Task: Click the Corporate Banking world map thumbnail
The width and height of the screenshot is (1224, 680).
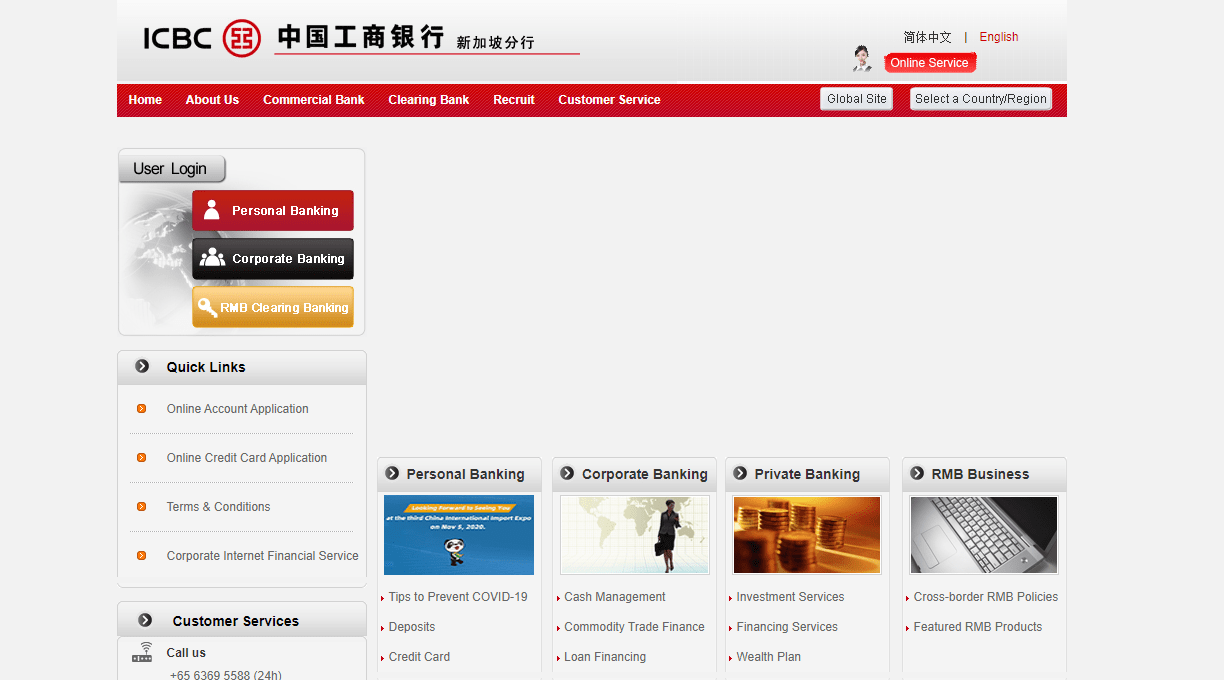Action: [635, 535]
